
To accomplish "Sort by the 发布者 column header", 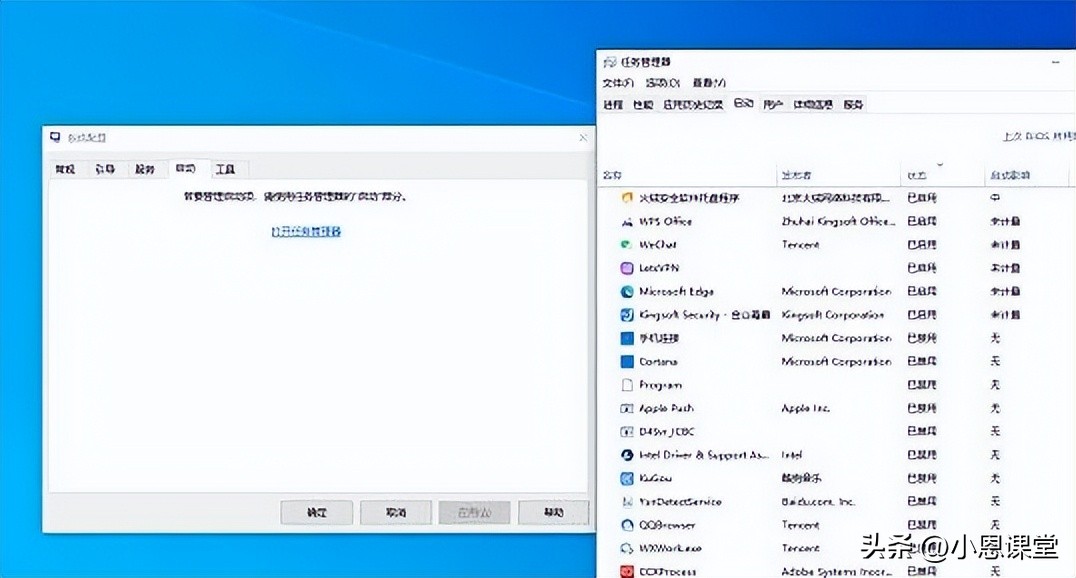I will coord(839,175).
